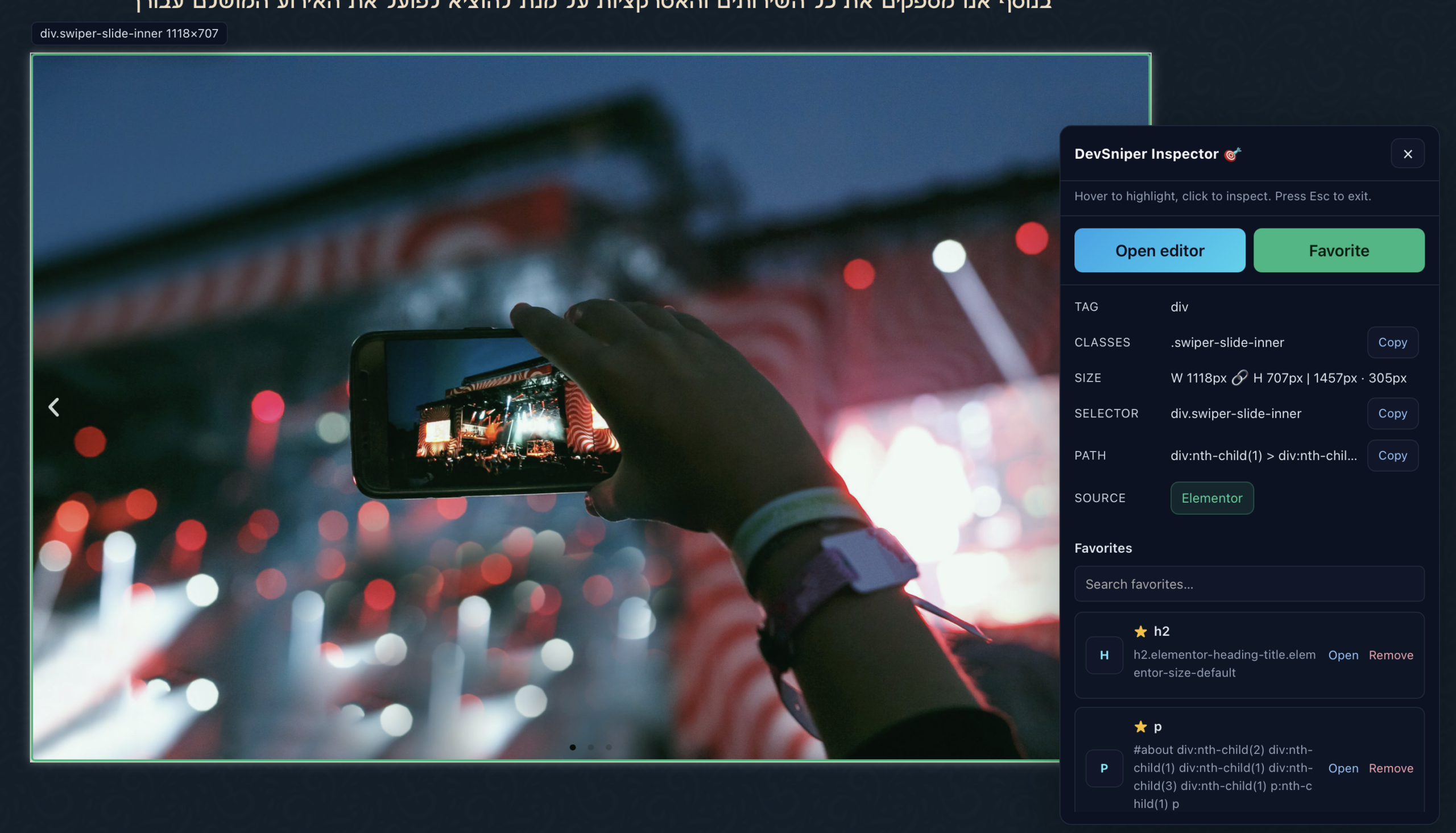The image size is (1456, 833).
Task: Select the third carousel pagination dot
Action: click(609, 747)
